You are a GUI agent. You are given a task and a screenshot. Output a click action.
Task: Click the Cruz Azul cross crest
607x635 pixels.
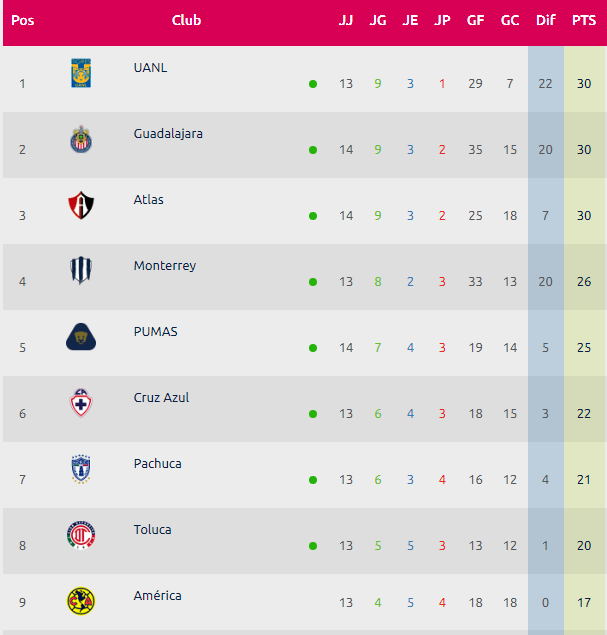click(81, 403)
